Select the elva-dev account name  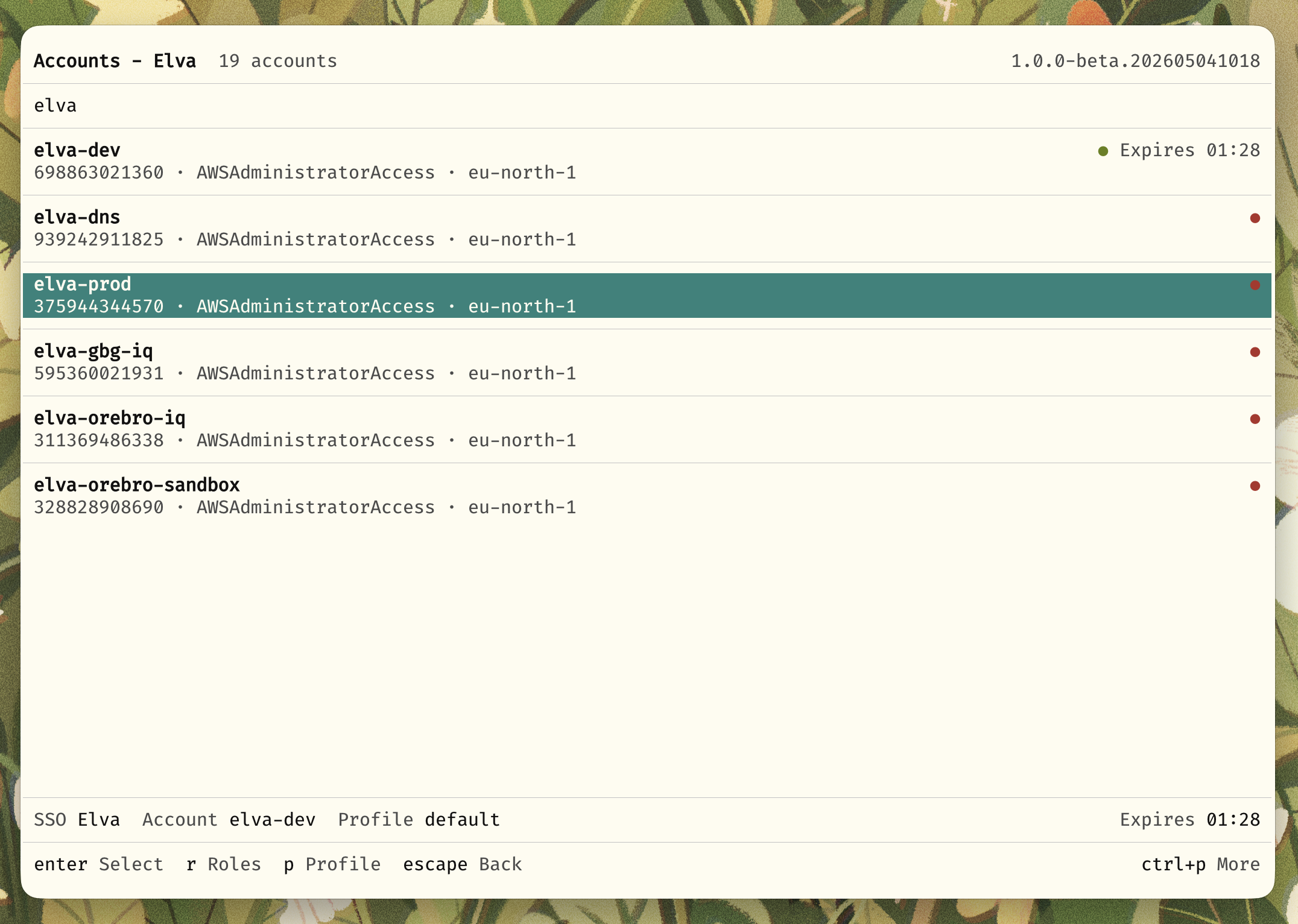tap(77, 150)
